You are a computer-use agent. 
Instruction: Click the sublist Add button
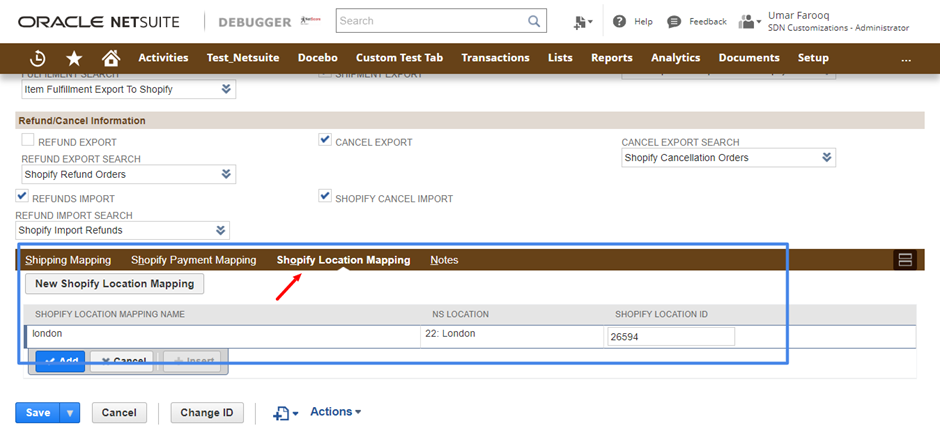coord(60,361)
